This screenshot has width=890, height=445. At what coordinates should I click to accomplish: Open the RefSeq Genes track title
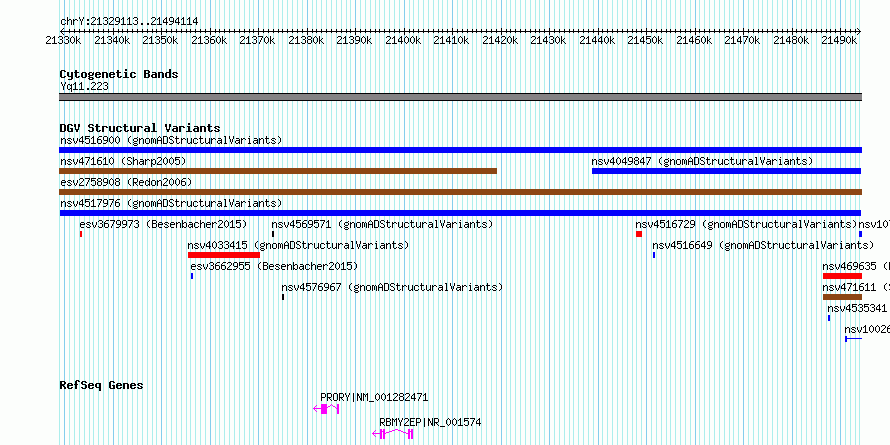tap(101, 385)
